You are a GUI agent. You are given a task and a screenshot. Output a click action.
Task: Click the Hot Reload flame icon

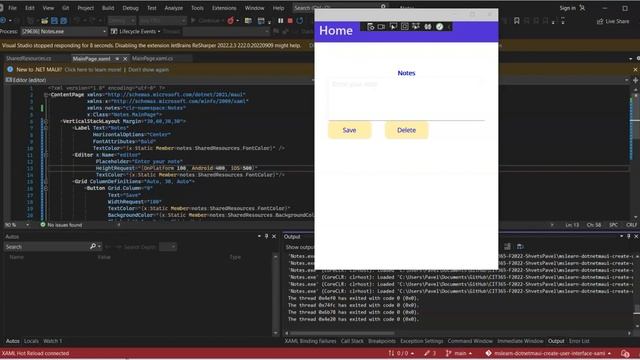pos(231,21)
